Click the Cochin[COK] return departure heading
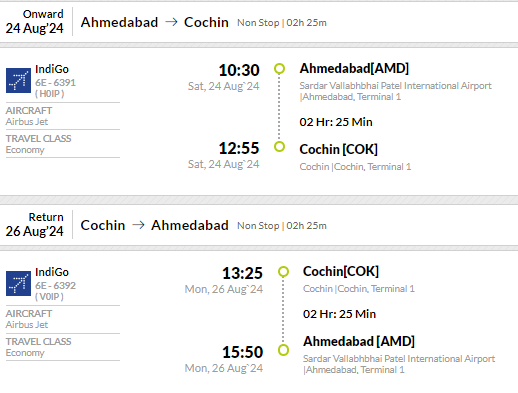518x393 pixels. click(341, 271)
